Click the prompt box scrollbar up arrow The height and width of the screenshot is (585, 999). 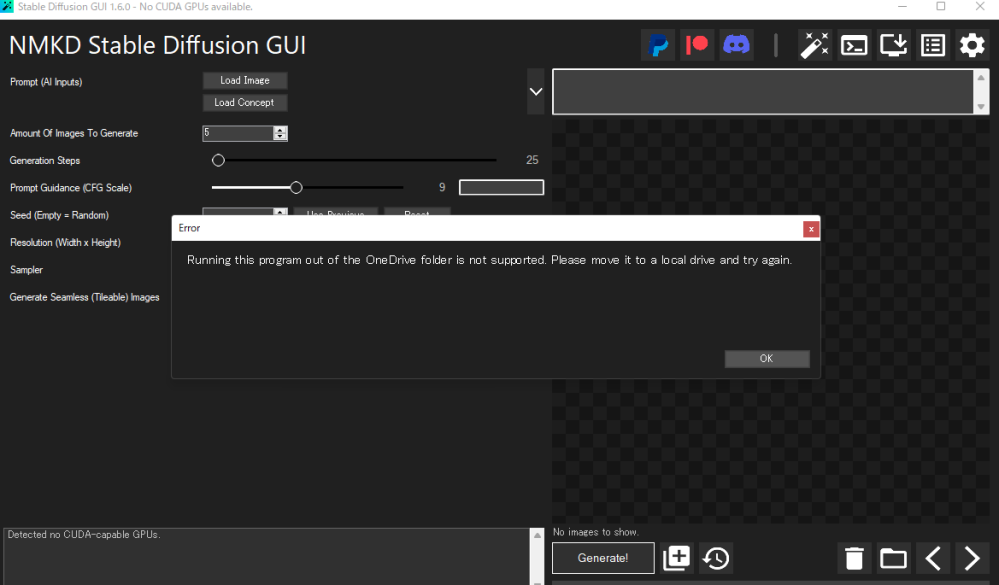click(981, 78)
